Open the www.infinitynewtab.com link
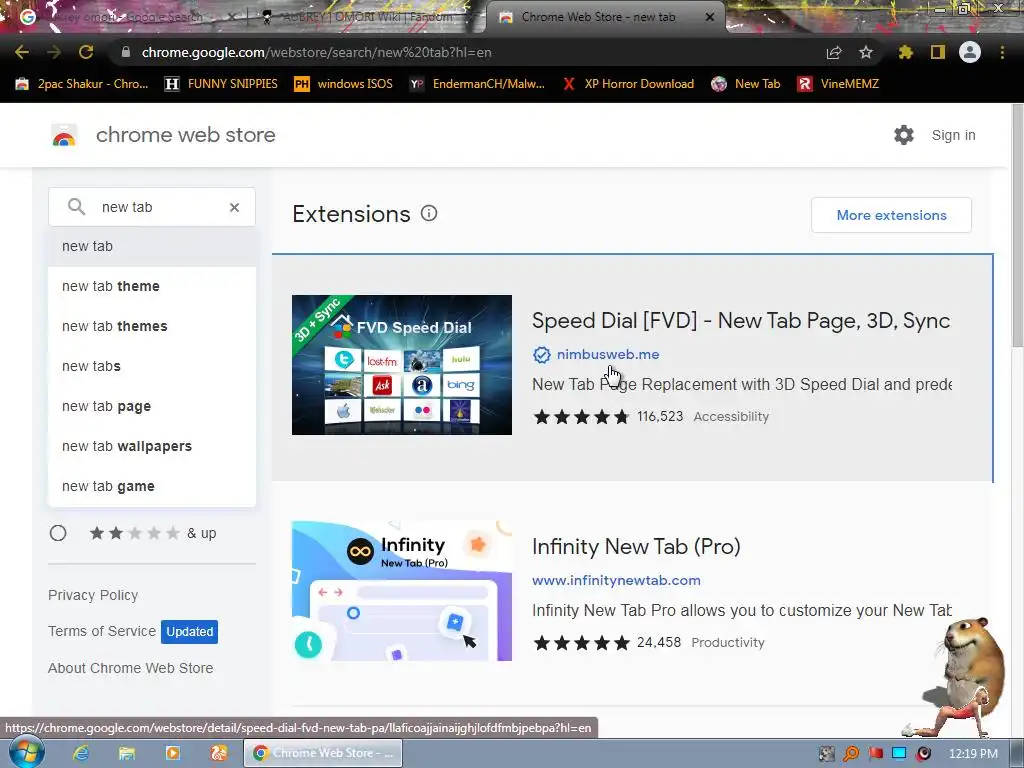The height and width of the screenshot is (768, 1024). point(616,581)
